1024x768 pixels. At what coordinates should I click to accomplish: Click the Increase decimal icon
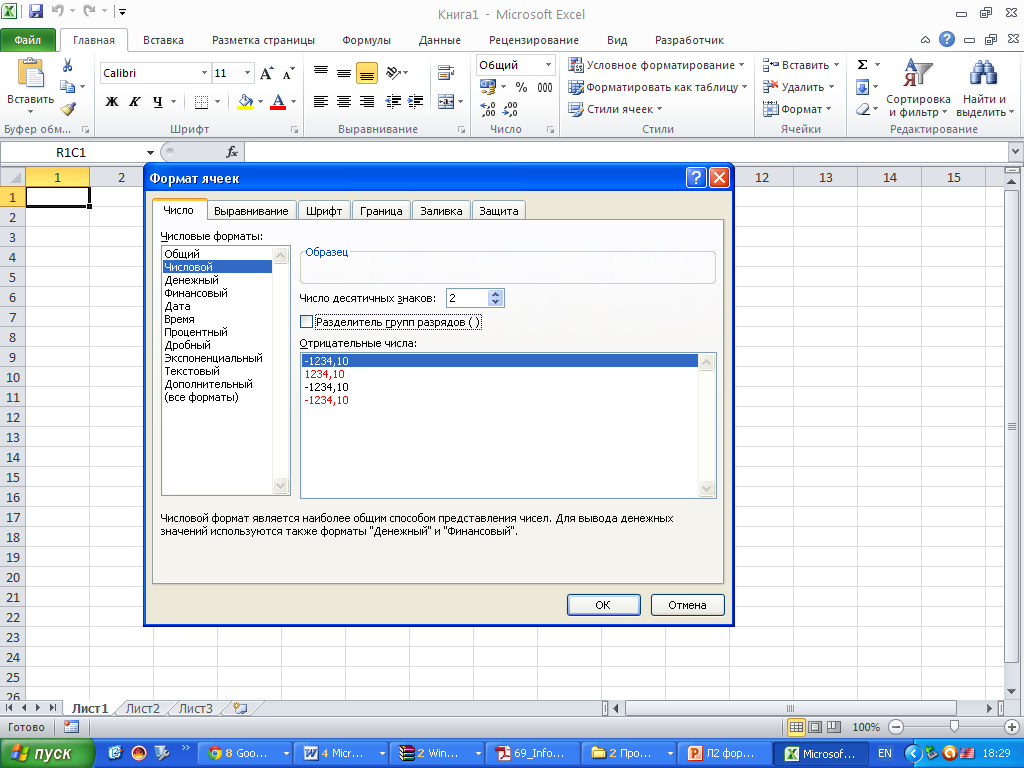pyautogui.click(x=487, y=109)
